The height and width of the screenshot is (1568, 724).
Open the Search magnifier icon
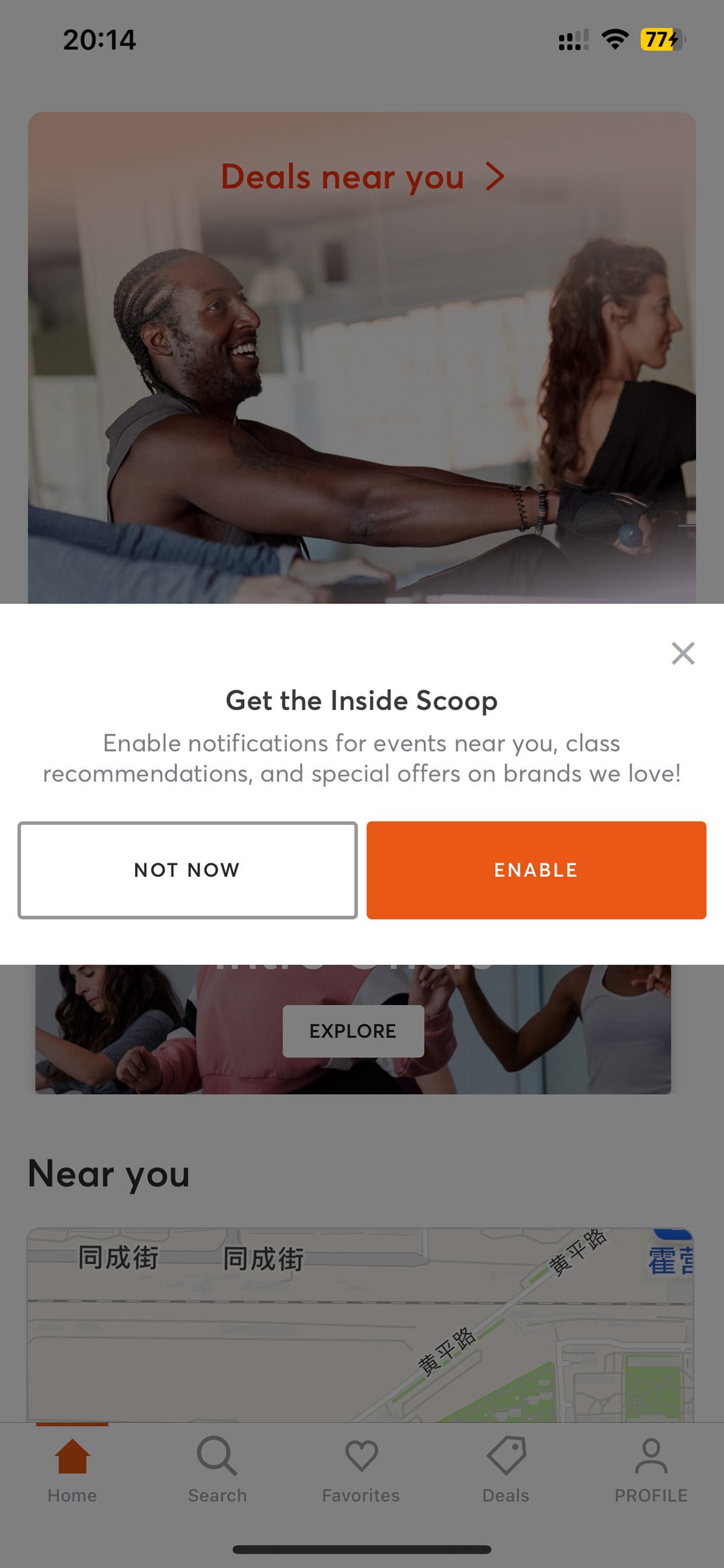[x=217, y=1456]
